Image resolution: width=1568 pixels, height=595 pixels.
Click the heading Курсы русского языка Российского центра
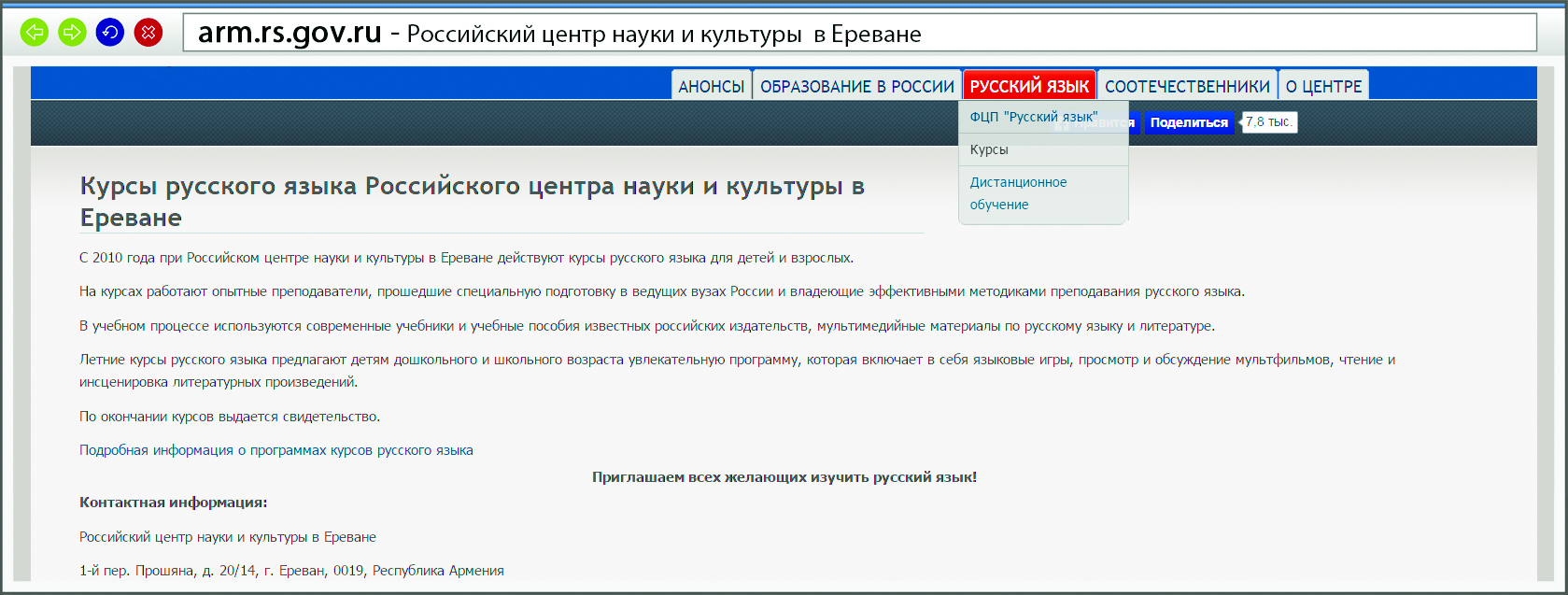(x=473, y=202)
